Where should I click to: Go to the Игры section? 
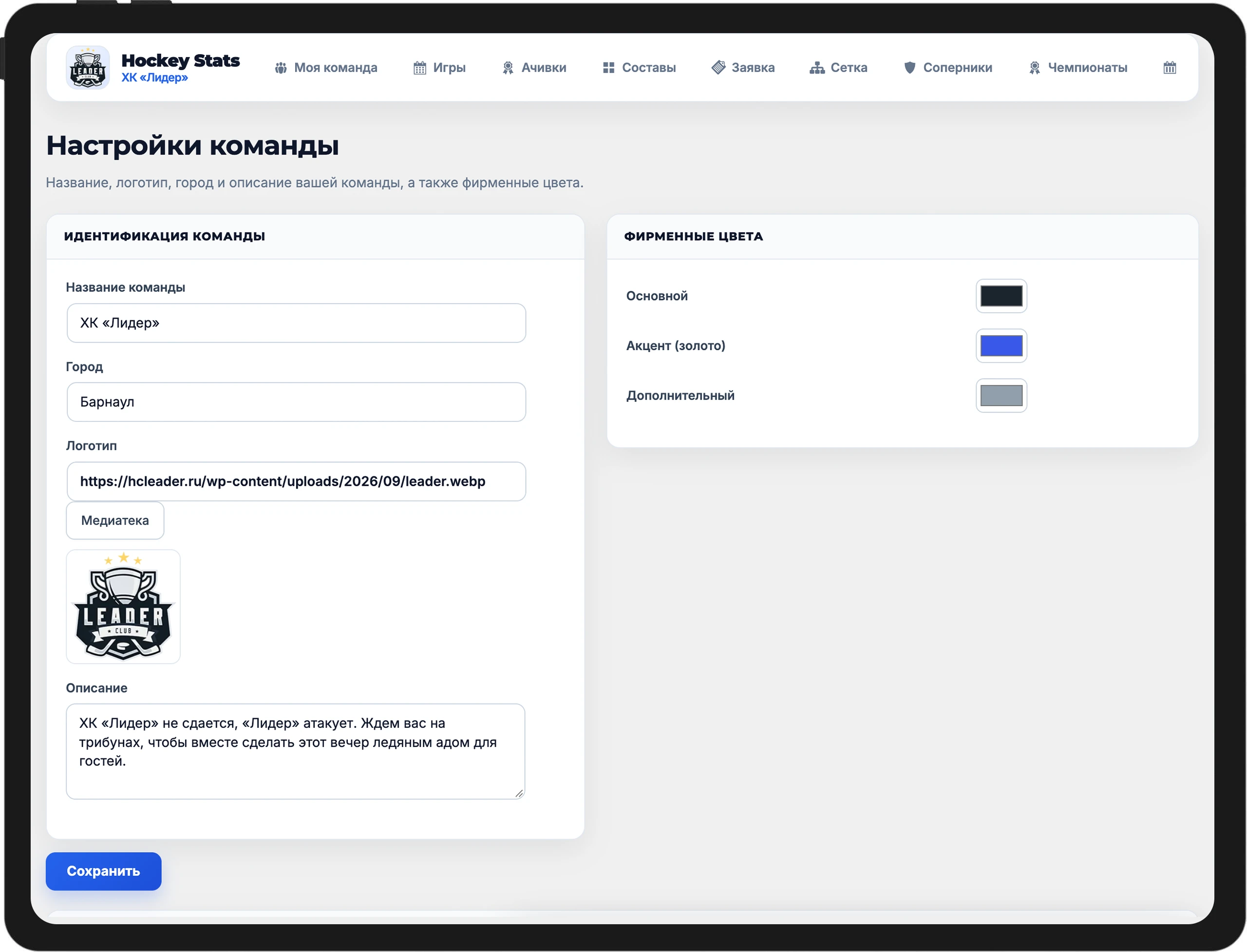[440, 68]
